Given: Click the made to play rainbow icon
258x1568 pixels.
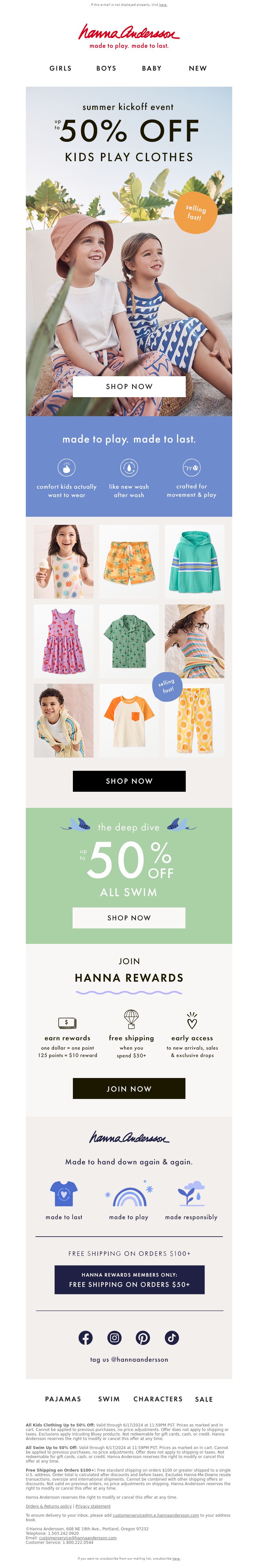Looking at the screenshot, I should (x=129, y=1194).
